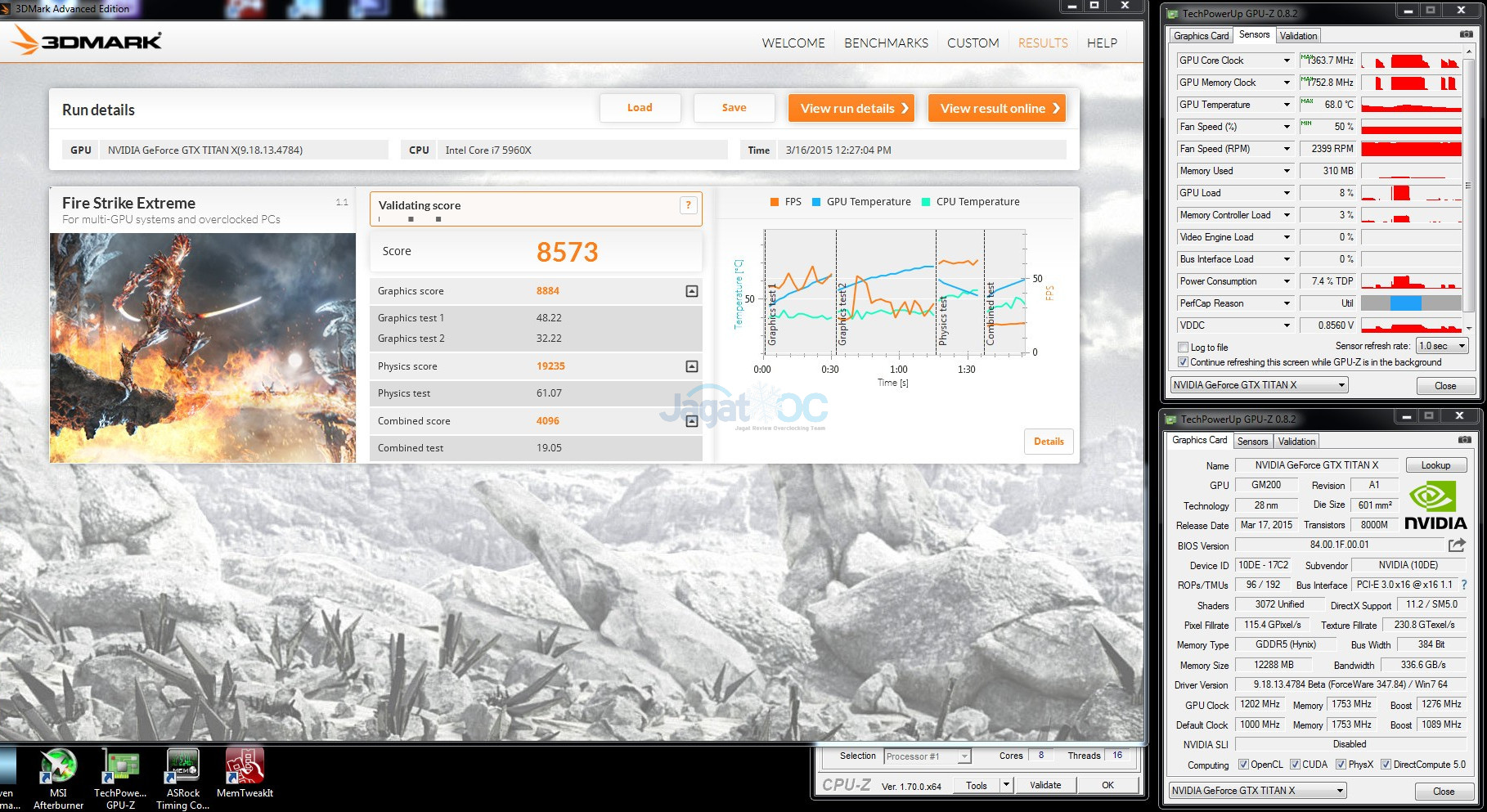Viewport: 1487px width, 812px height.
Task: Toggle the CUDA computing checkbox
Action: [x=1295, y=765]
